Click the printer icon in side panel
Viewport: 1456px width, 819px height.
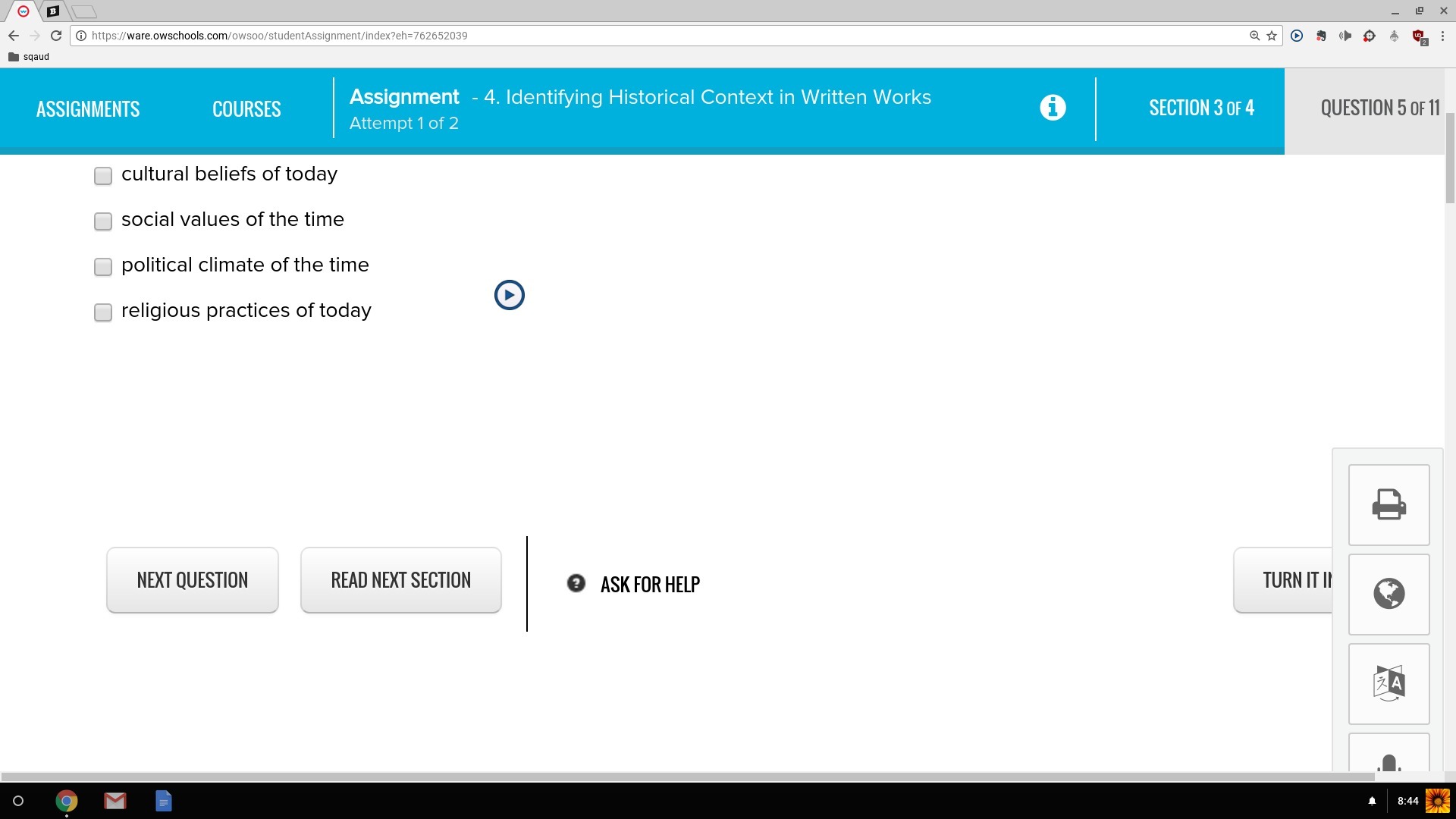click(1389, 505)
